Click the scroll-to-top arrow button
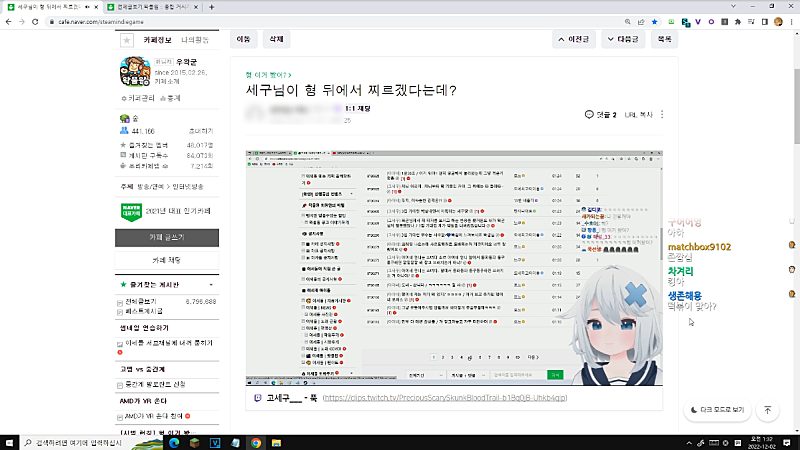The image size is (800, 450). (767, 410)
